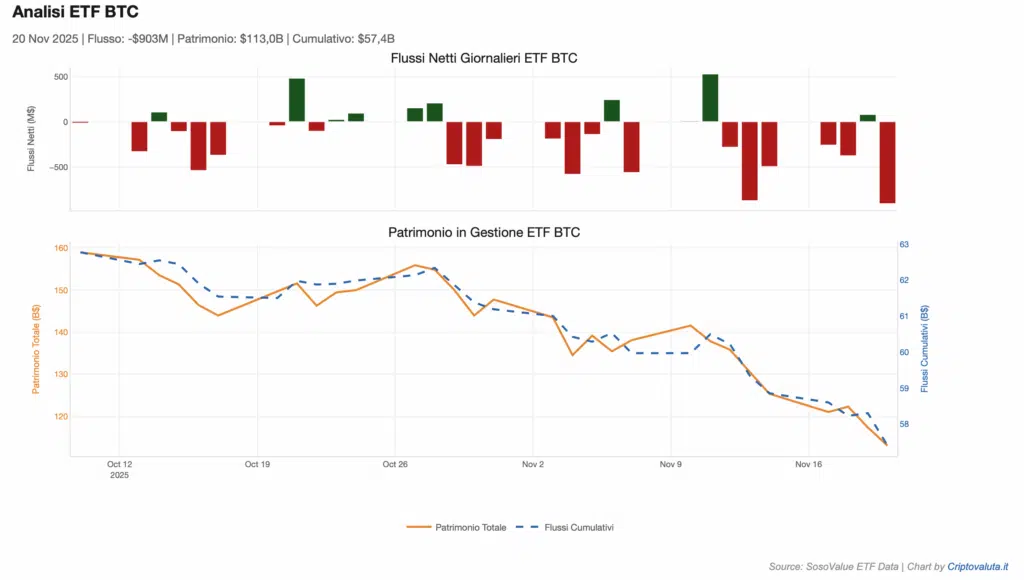1024x580 pixels.
Task: Open the Criptovaluta.it link
Action: coord(978,566)
